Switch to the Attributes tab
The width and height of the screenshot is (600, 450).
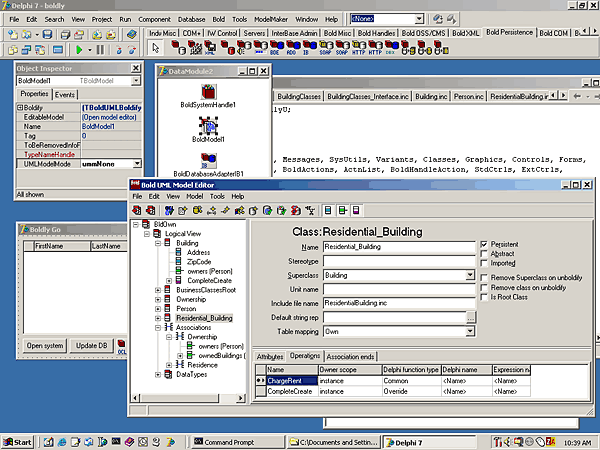pos(270,357)
